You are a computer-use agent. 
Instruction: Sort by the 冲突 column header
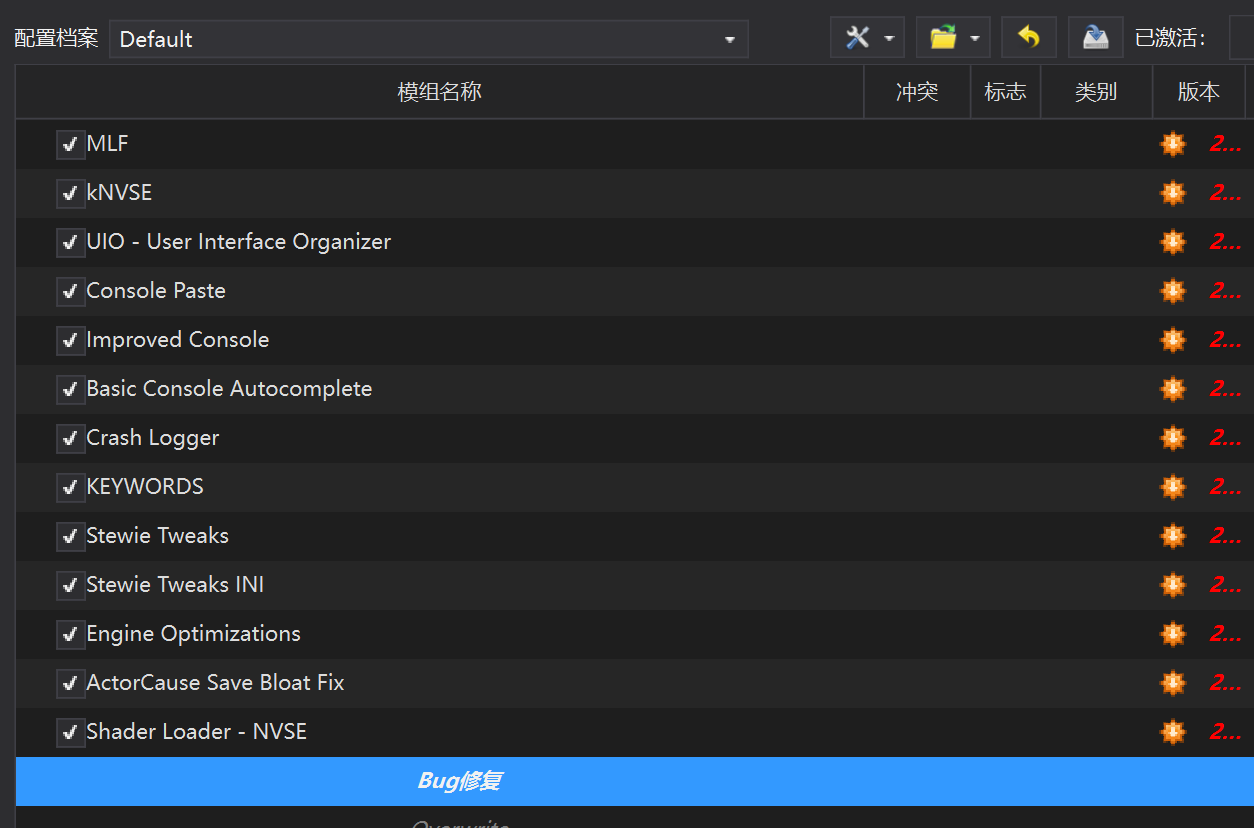point(916,92)
